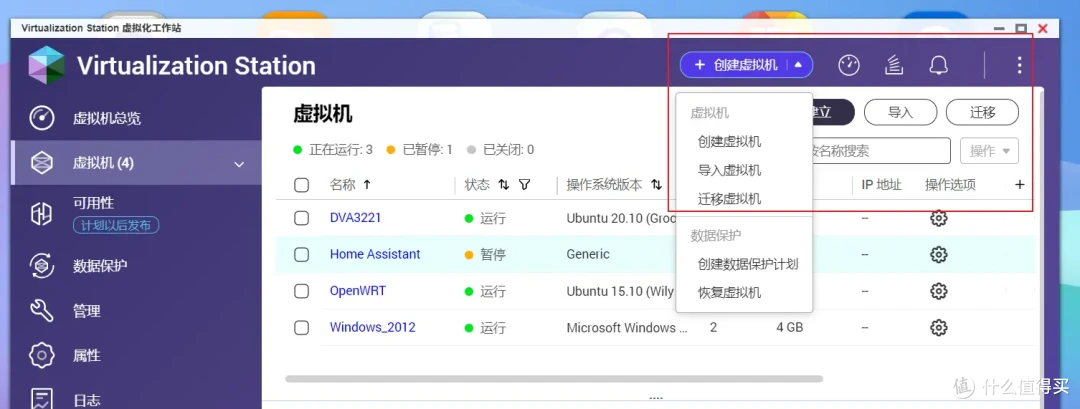
Task: Click Microsoft Windows OS cell
Action: coord(627,328)
